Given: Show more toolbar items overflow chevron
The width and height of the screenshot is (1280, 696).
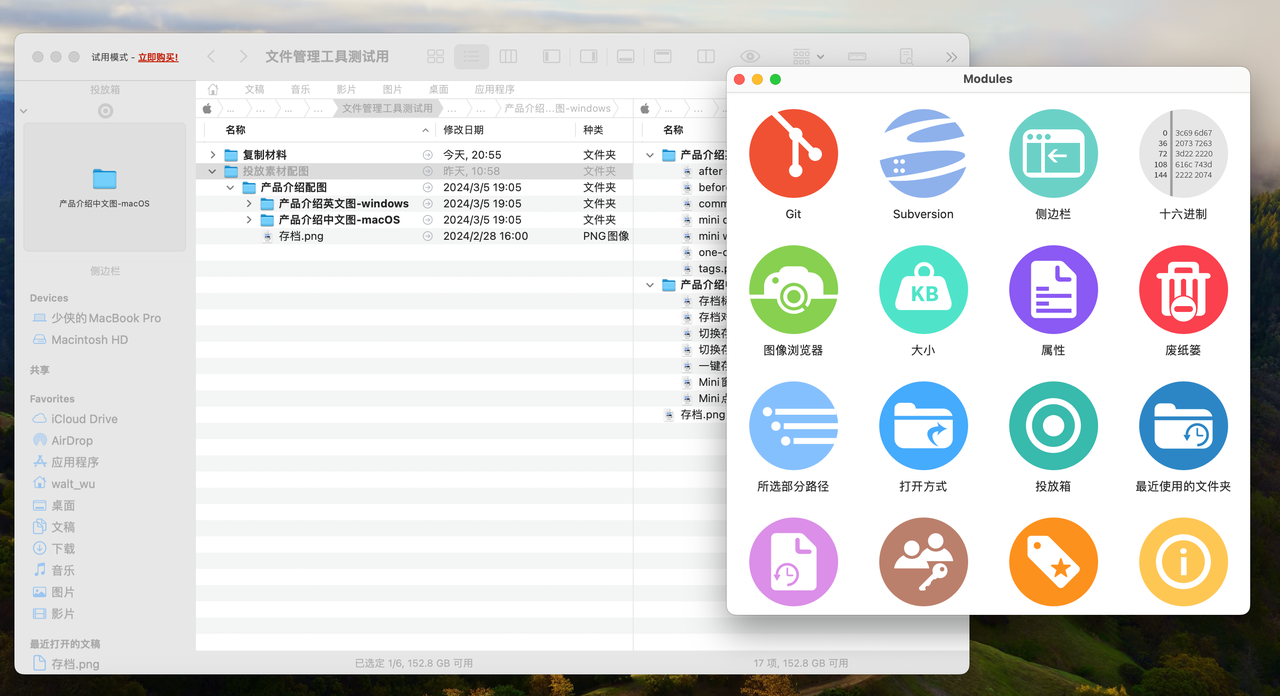Looking at the screenshot, I should (950, 57).
